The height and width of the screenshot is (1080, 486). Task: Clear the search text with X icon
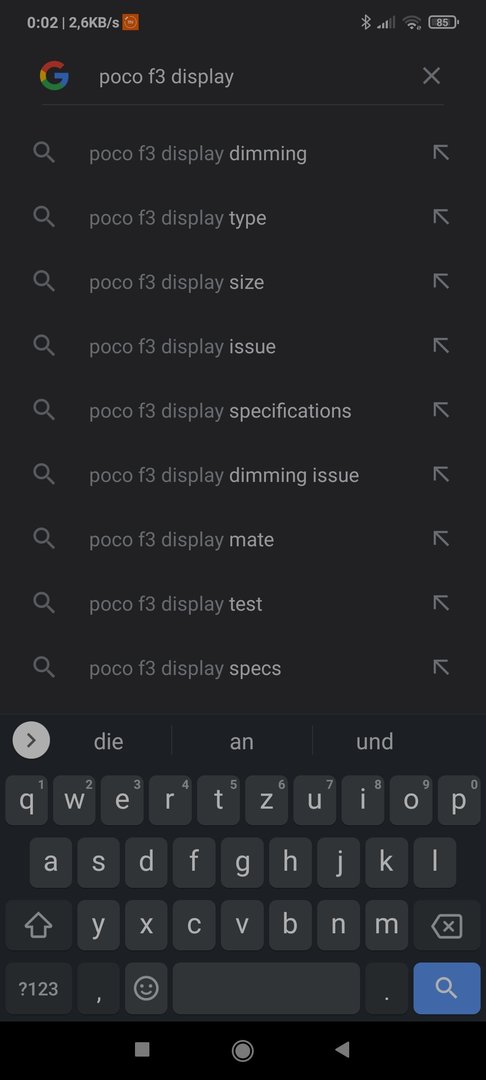[x=431, y=76]
